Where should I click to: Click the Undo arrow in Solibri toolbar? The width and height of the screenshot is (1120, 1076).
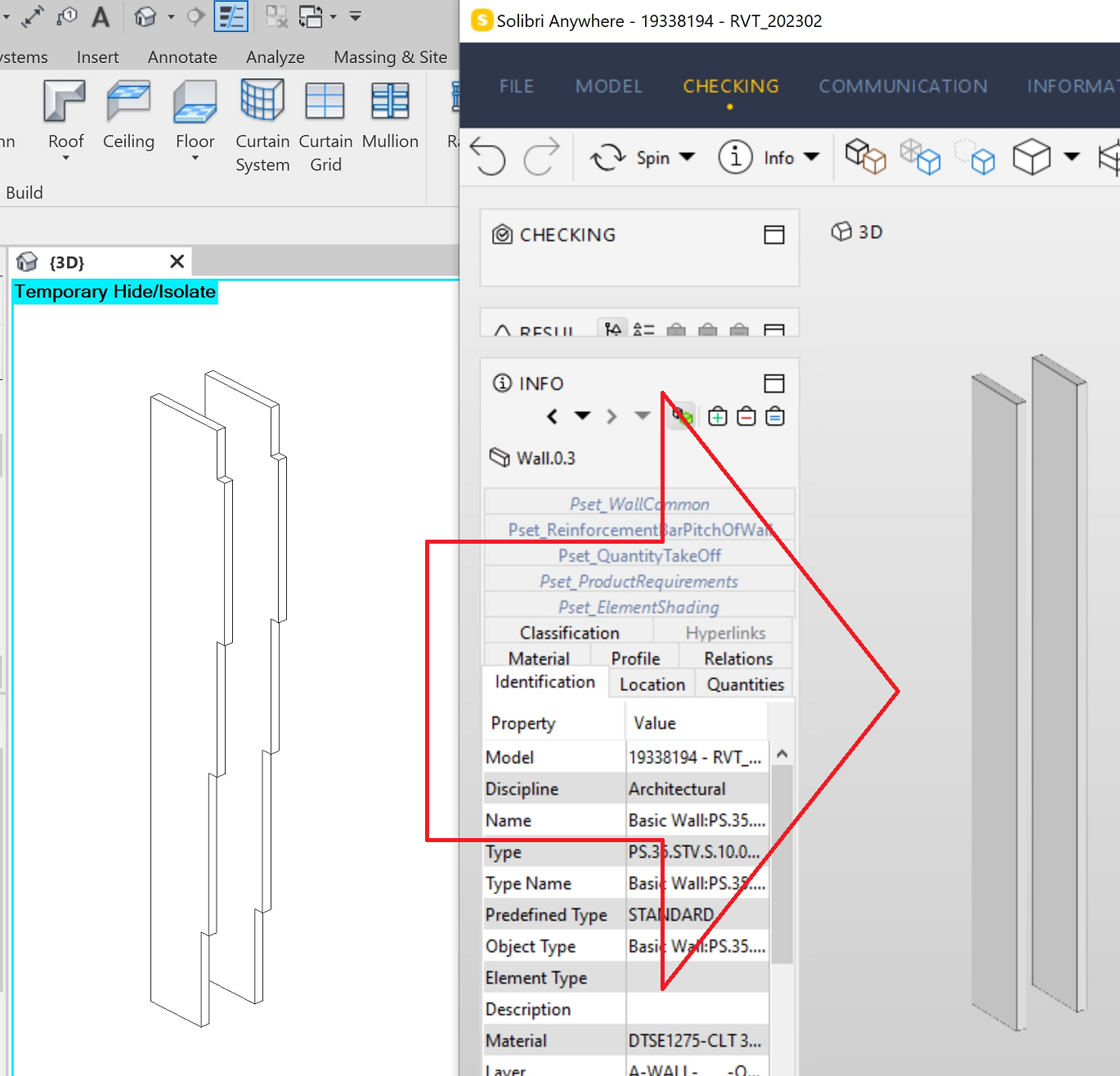pyautogui.click(x=489, y=157)
